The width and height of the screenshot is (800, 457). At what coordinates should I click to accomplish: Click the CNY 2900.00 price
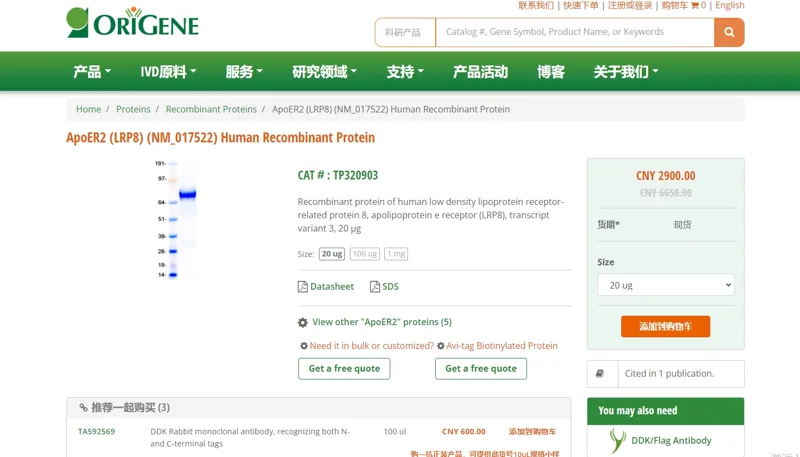coord(665,176)
